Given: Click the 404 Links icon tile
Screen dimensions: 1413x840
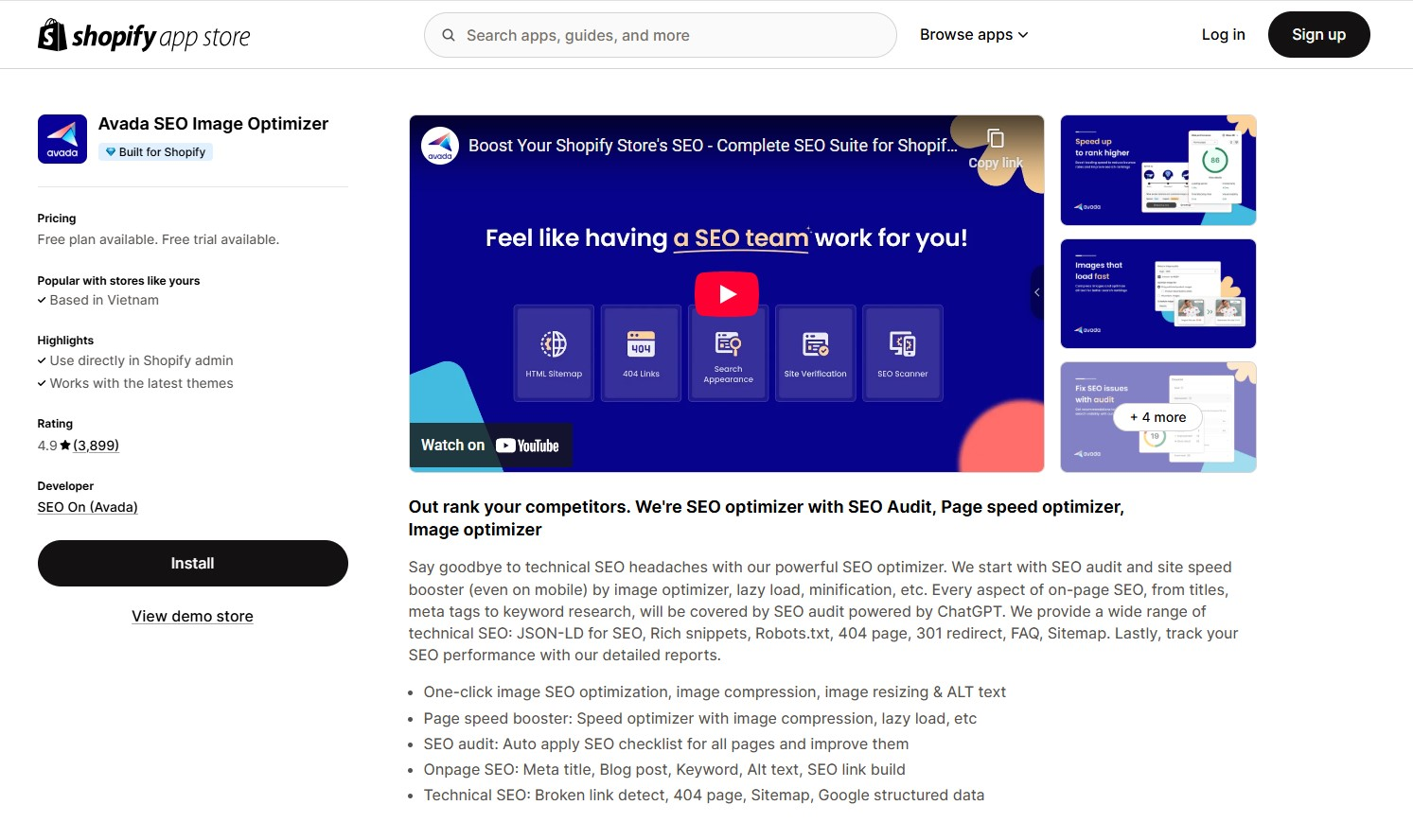Looking at the screenshot, I should (x=641, y=353).
